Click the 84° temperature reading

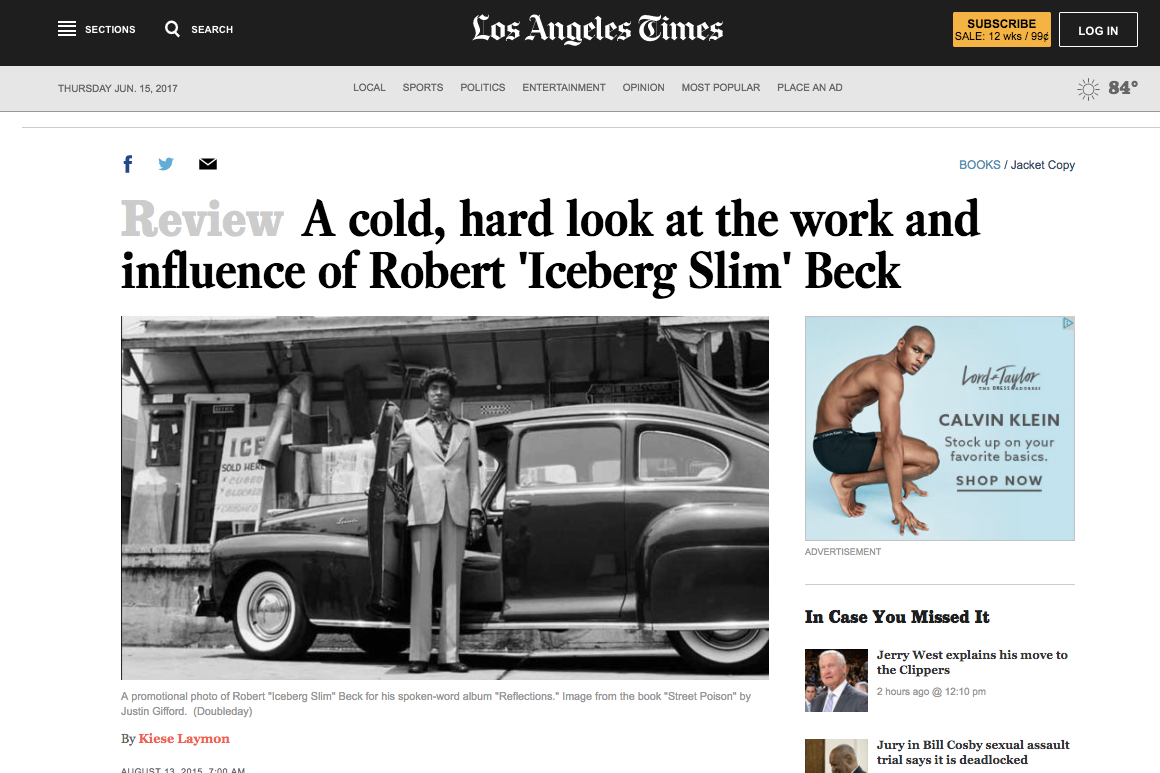(1123, 88)
